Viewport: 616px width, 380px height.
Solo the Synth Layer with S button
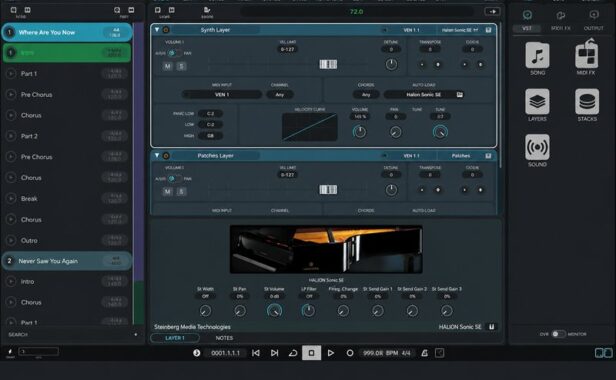click(x=181, y=66)
